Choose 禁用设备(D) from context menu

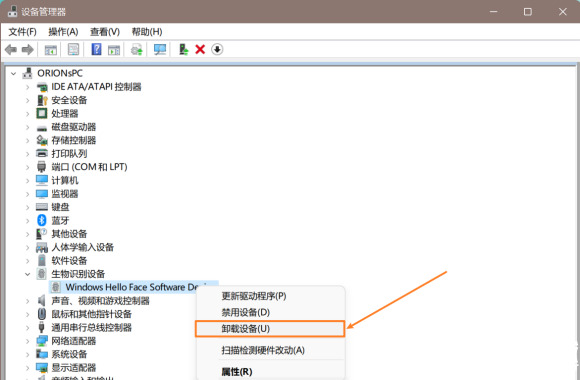click(x=270, y=312)
